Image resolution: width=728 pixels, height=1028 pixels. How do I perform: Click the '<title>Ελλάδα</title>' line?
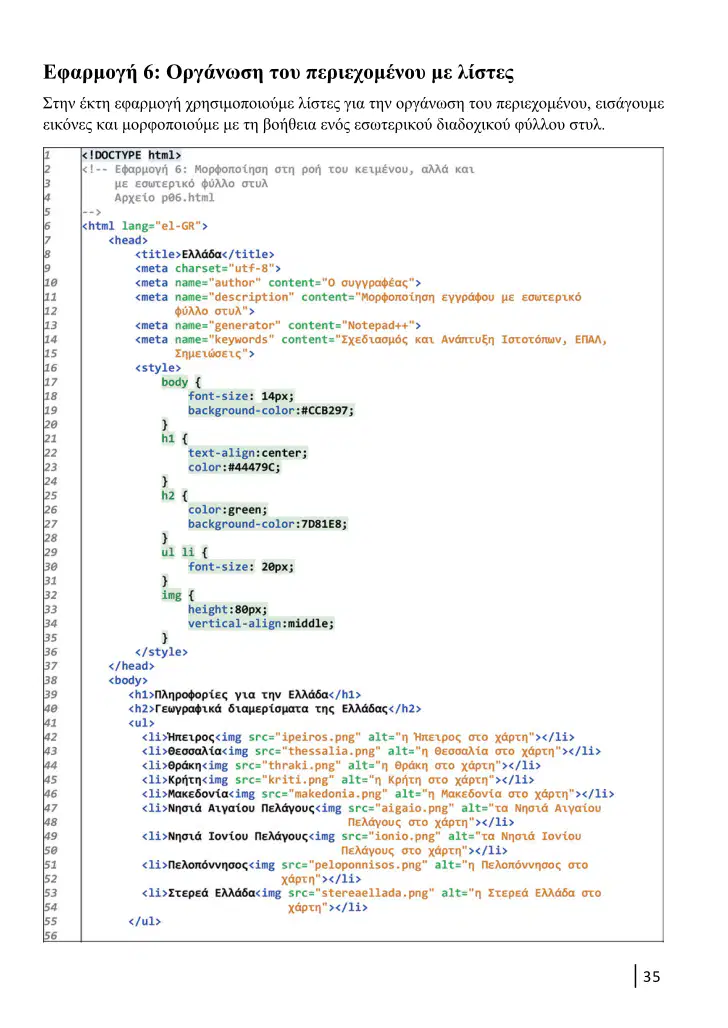click(x=205, y=254)
